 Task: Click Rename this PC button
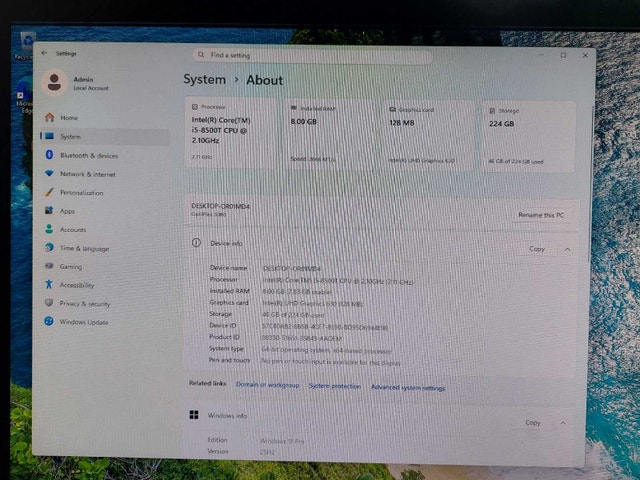click(542, 215)
